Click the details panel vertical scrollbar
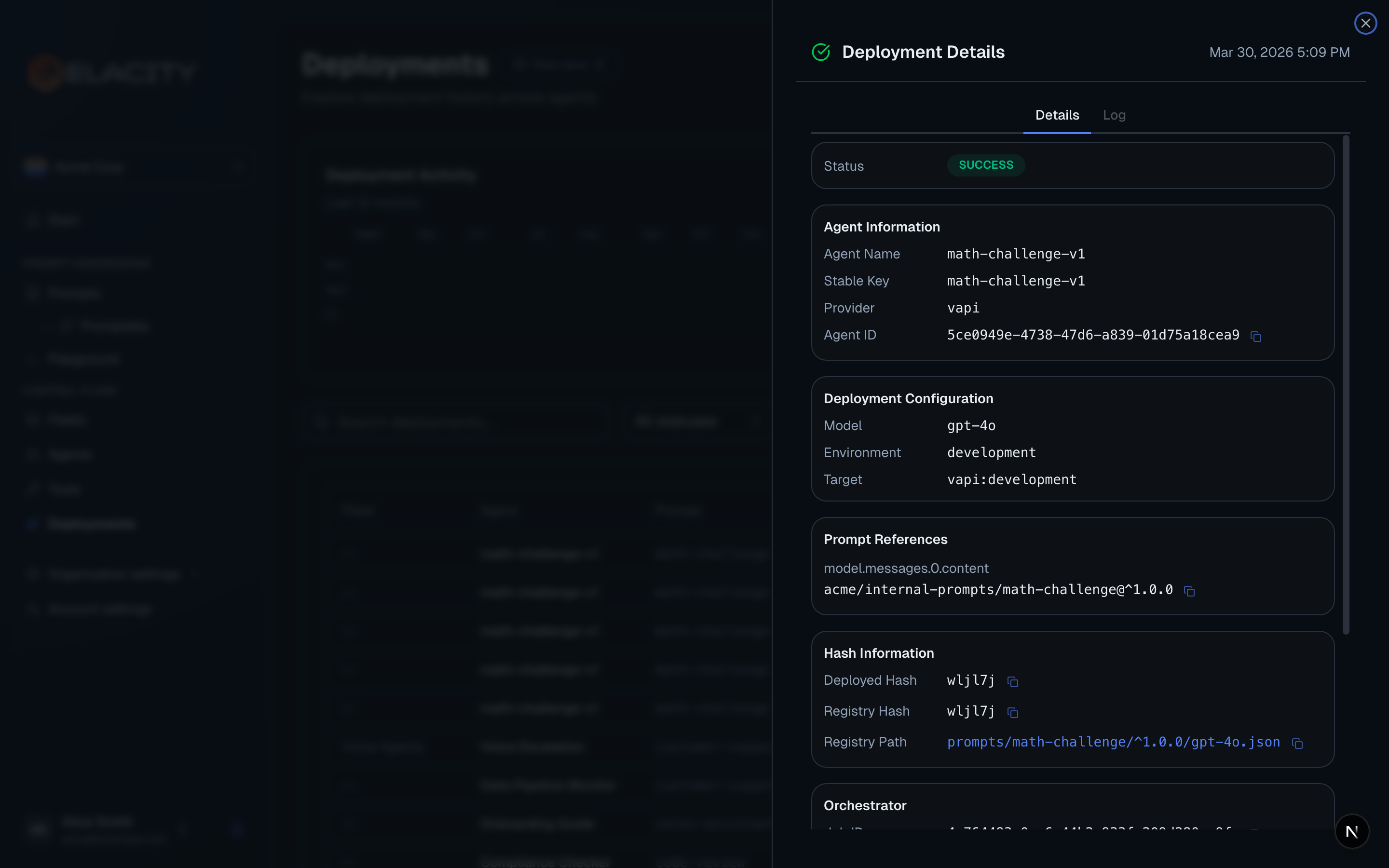 pos(1346,385)
